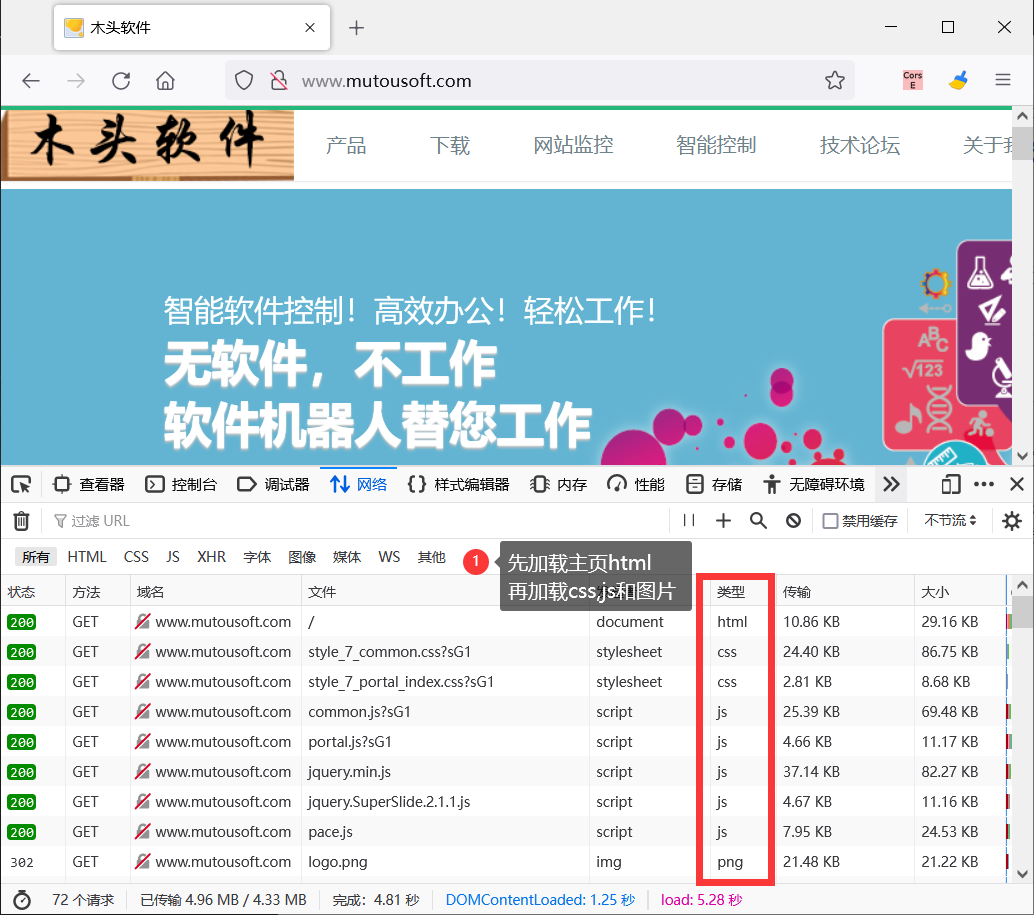Filter requests by CSS
1034x915 pixels.
(x=137, y=557)
